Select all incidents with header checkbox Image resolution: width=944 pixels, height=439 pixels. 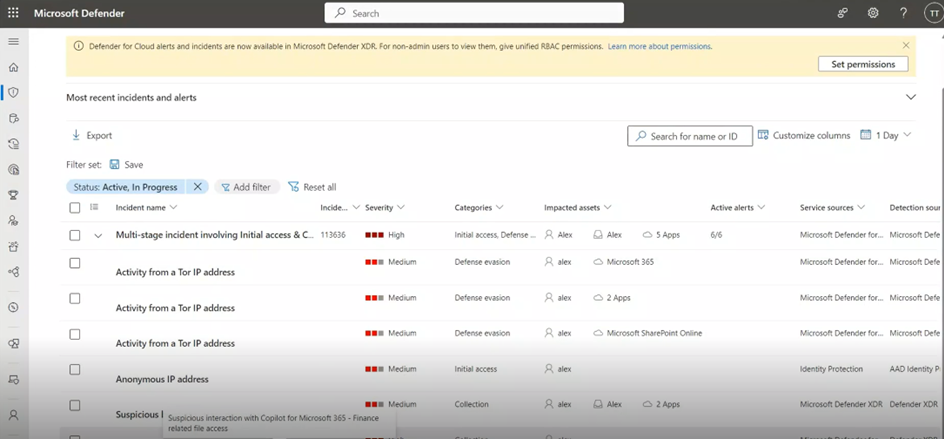pos(75,208)
